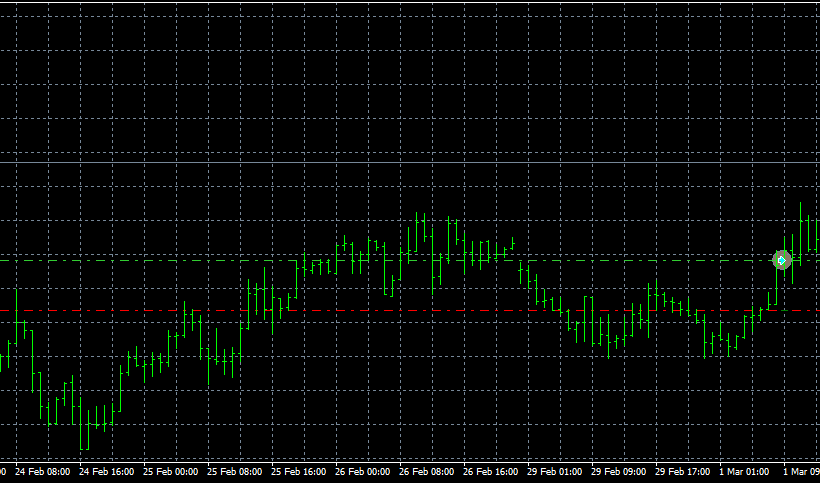
Task: Click the 29 Feb 01:00 time label
Action: pyautogui.click(x=555, y=471)
